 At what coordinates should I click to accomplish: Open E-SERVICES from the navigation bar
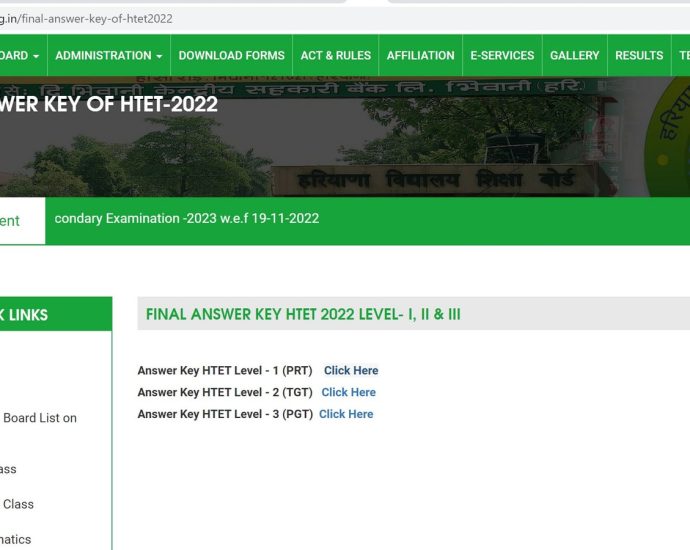pyautogui.click(x=502, y=56)
